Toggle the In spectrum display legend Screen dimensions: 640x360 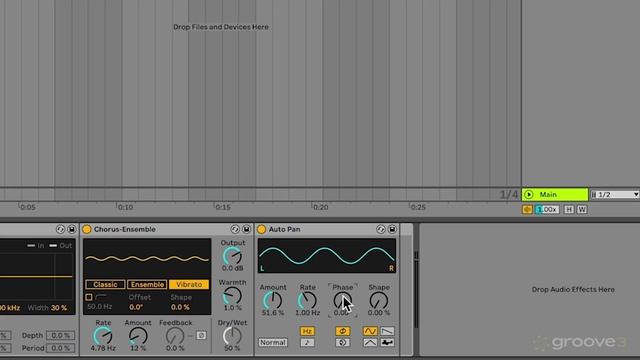(x=36, y=246)
